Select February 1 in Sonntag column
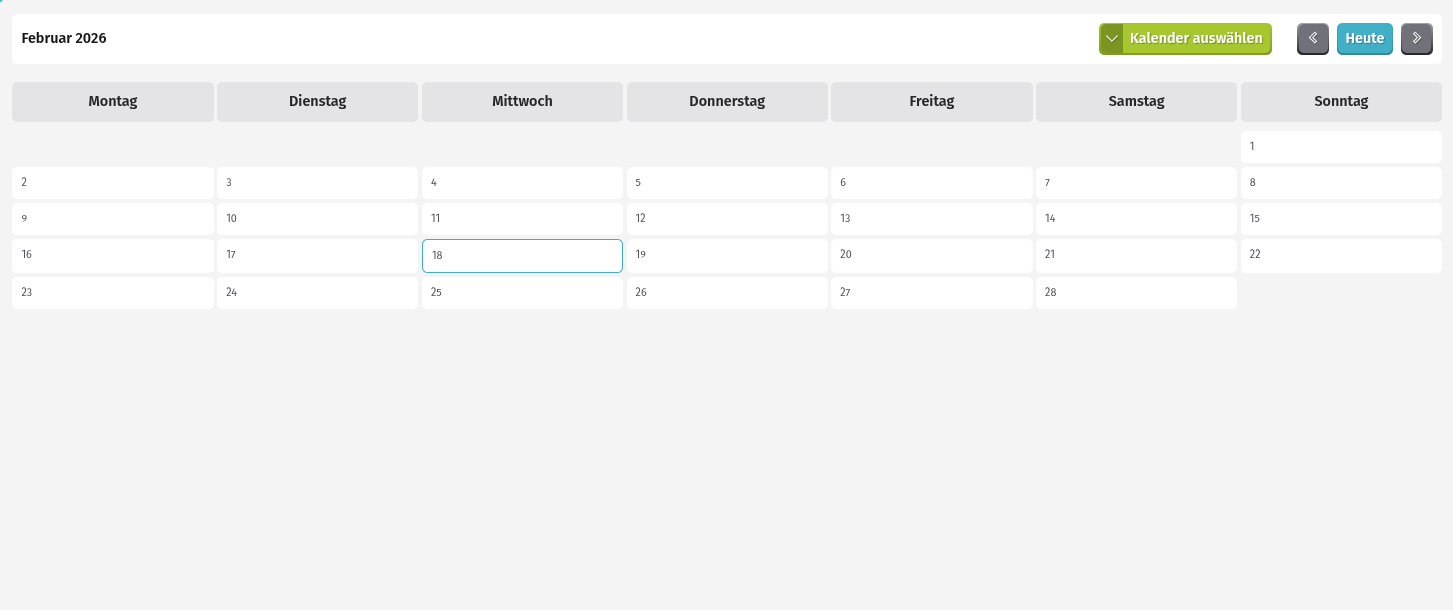The image size is (1453, 610). (1340, 147)
